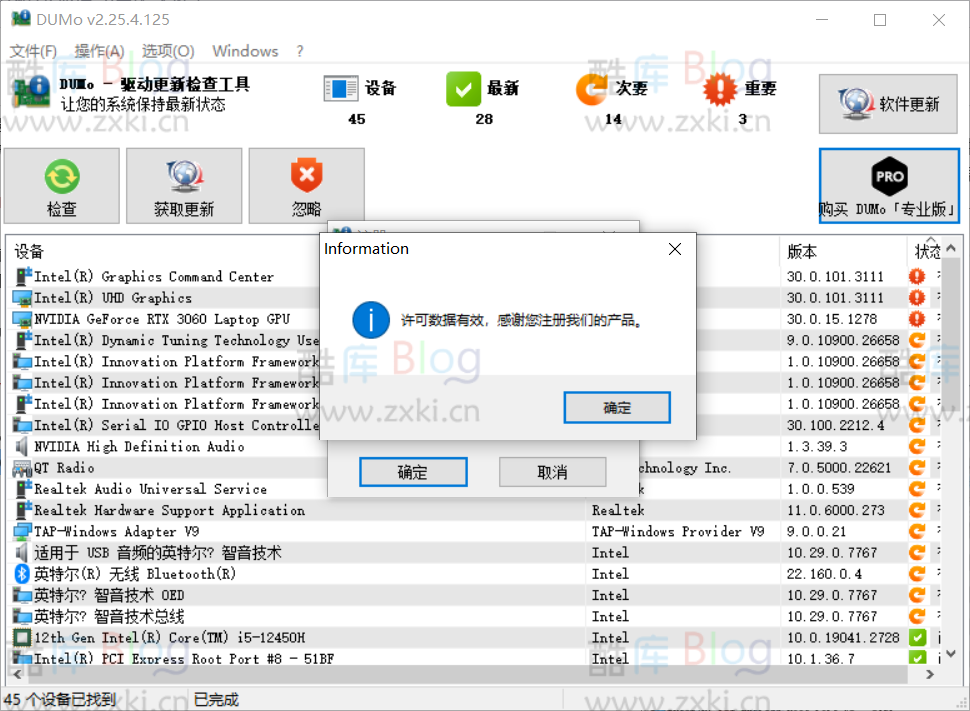Click the PRO badge to buy DUMo
Screen dimensions: 970x711
coord(888,177)
